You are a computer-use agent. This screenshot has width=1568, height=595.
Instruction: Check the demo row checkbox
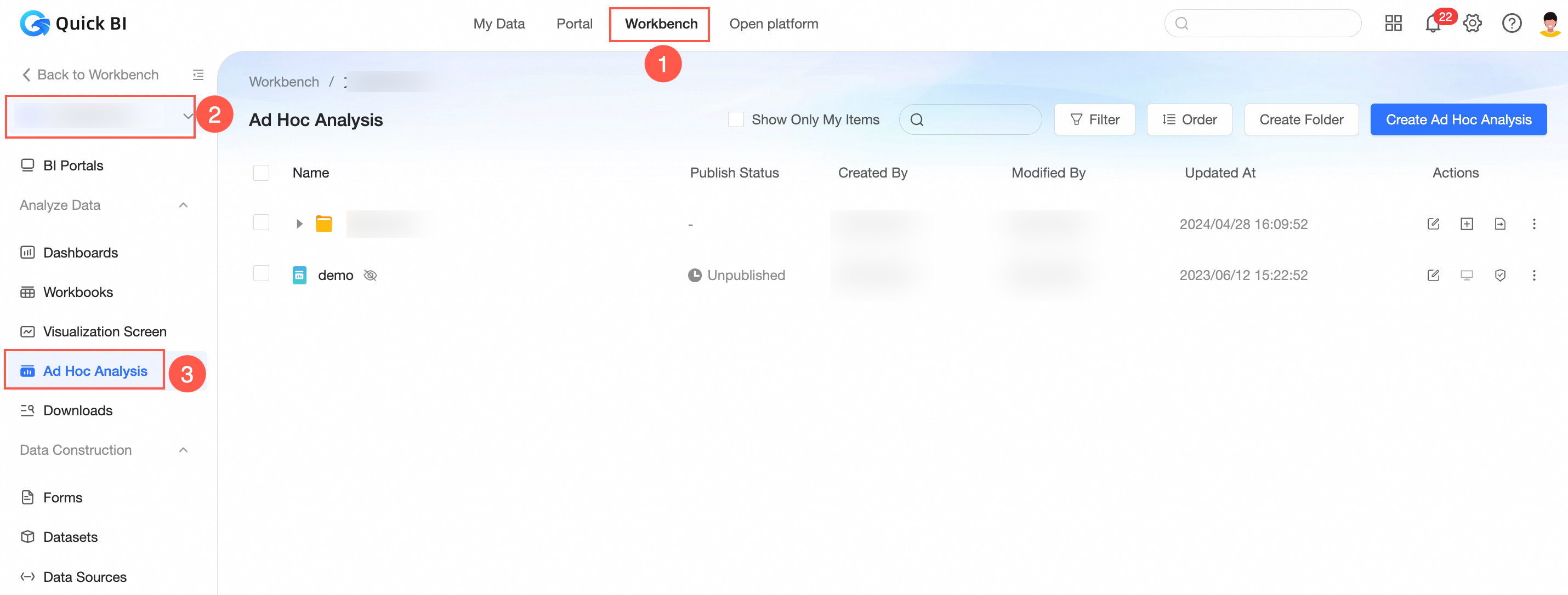click(x=261, y=274)
